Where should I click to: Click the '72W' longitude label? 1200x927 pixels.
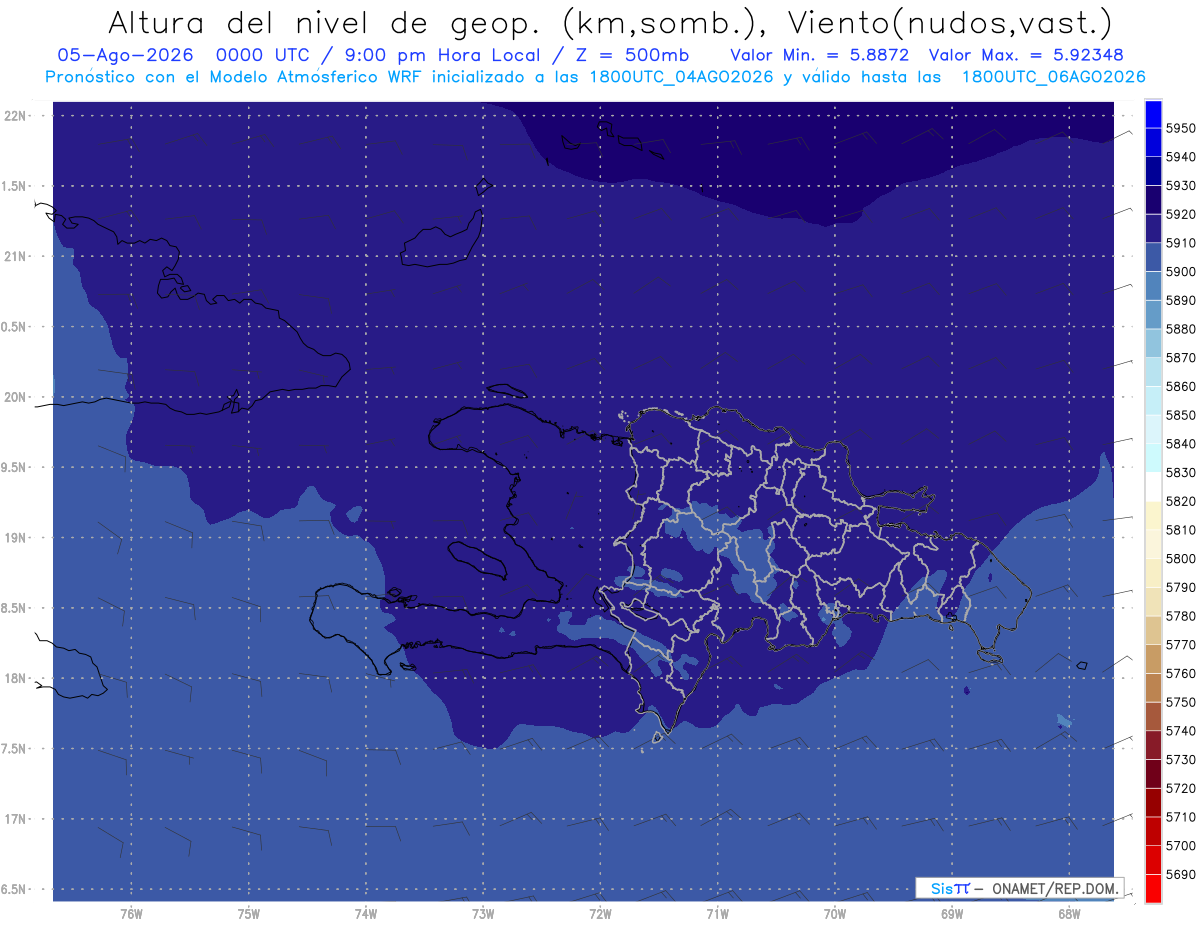coord(600,914)
